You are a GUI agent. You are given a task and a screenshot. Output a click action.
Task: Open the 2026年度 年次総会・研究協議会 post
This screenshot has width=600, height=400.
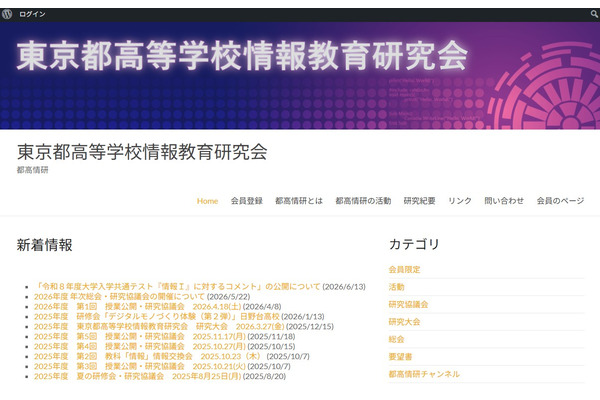pos(119,297)
